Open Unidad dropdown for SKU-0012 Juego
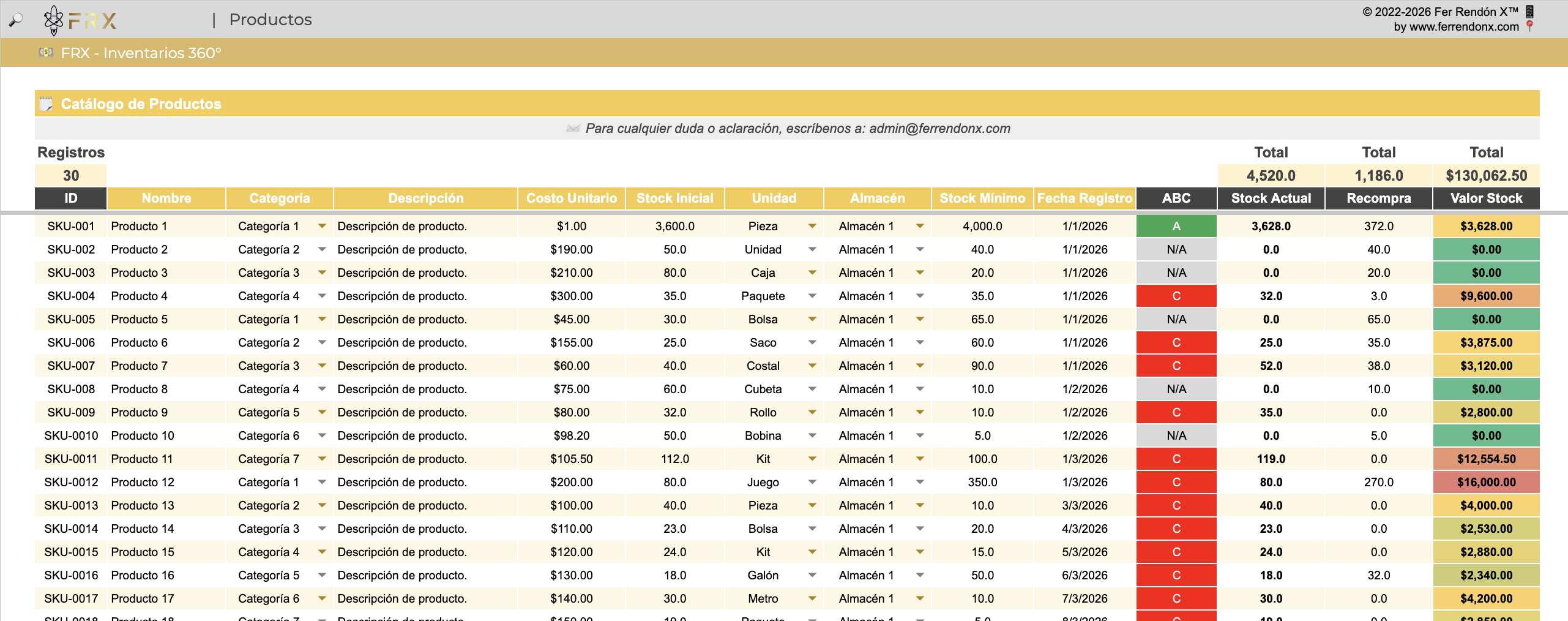This screenshot has height=621, width=1568. coord(812,482)
